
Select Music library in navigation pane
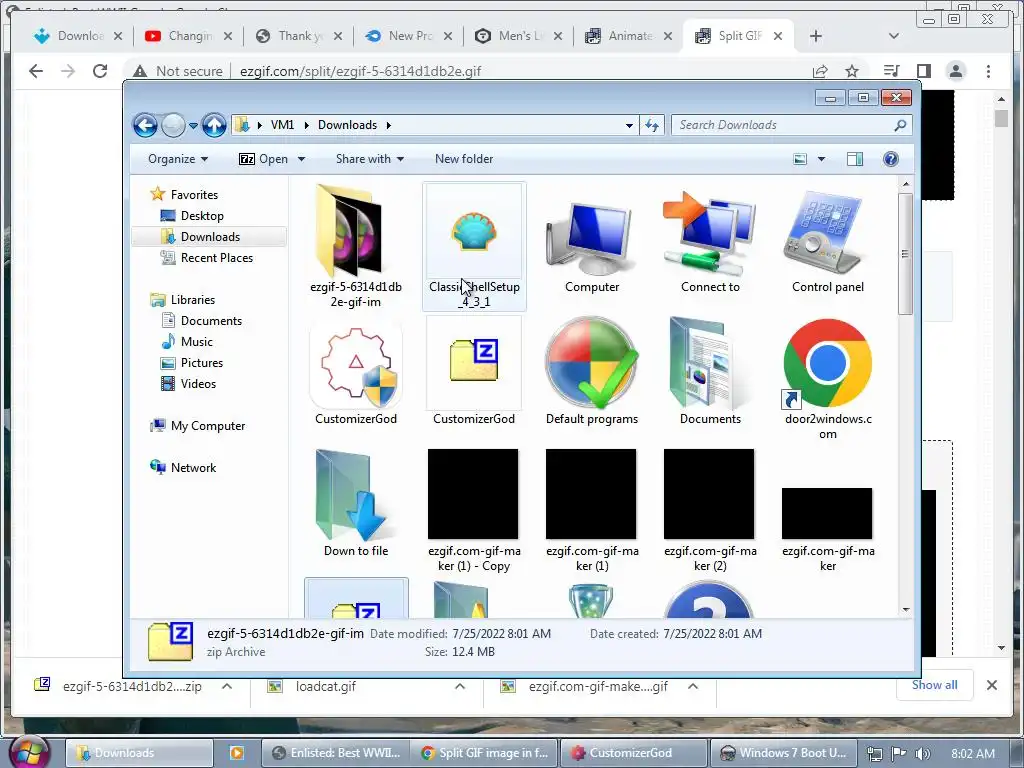[197, 342]
